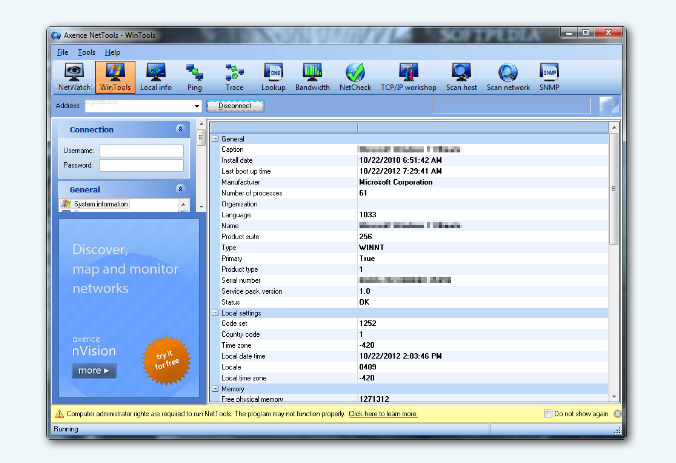Open the Tools menu

(86, 52)
